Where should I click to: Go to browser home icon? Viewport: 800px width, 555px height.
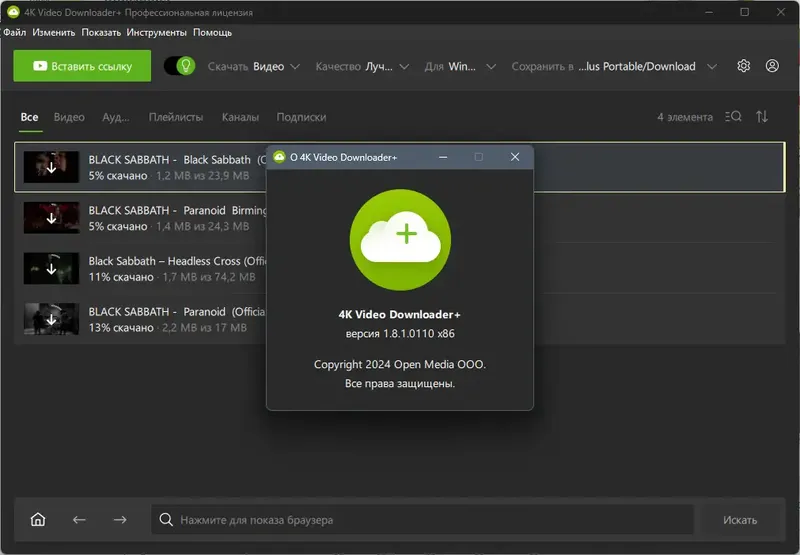point(38,519)
